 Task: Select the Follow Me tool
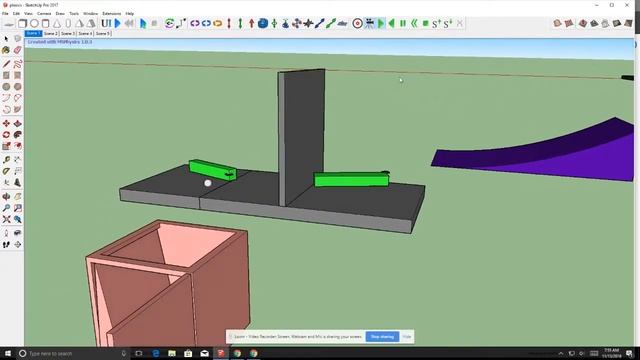pyautogui.click(x=18, y=135)
